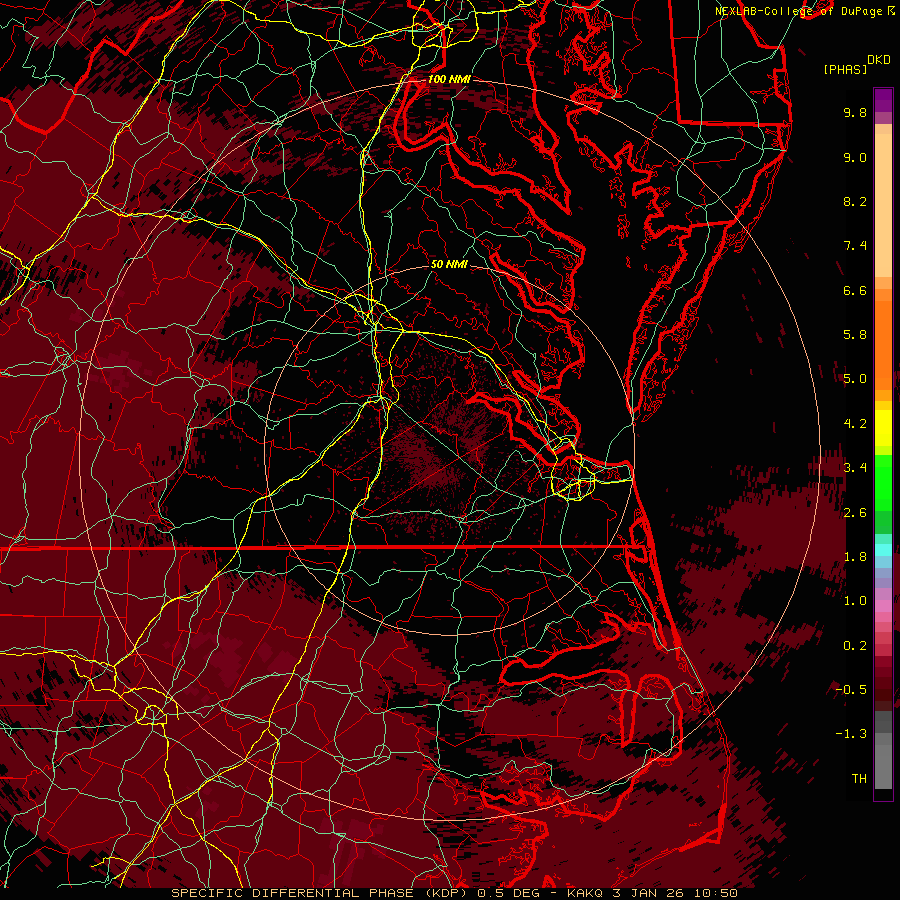Screen dimensions: 900x900
Task: Click the 5.0 value on color scale
Action: [x=855, y=379]
